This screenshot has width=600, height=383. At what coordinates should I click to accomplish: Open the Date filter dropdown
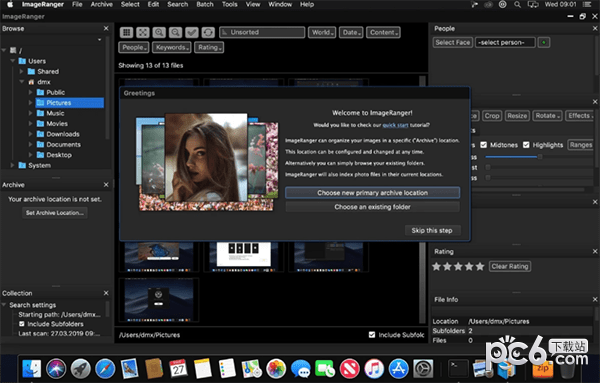[x=351, y=33]
